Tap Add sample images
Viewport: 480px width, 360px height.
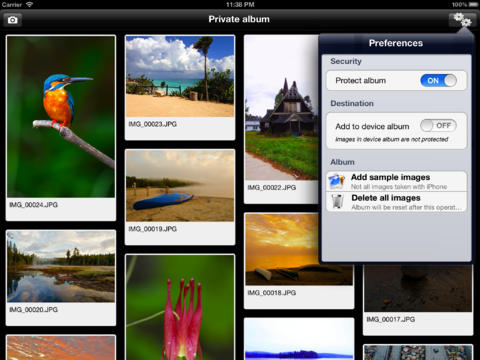pos(396,181)
